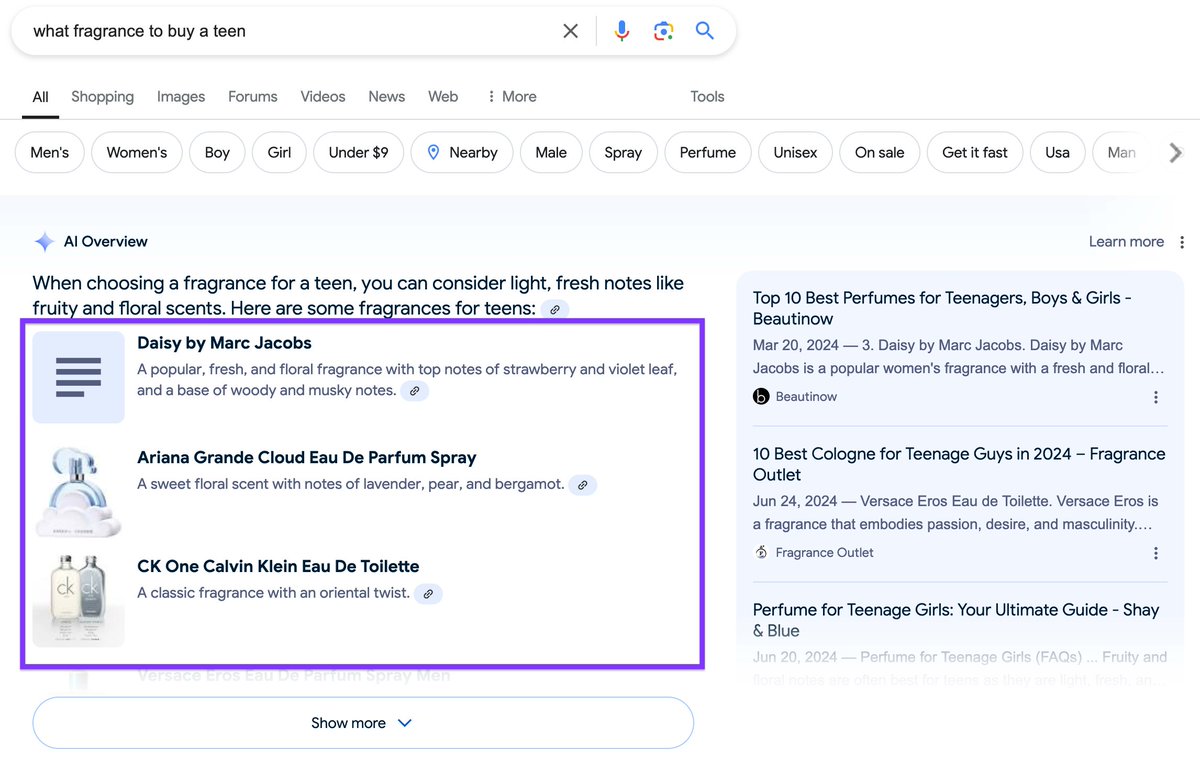Apply the Spray filter chip
The width and height of the screenshot is (1200, 761).
point(623,153)
